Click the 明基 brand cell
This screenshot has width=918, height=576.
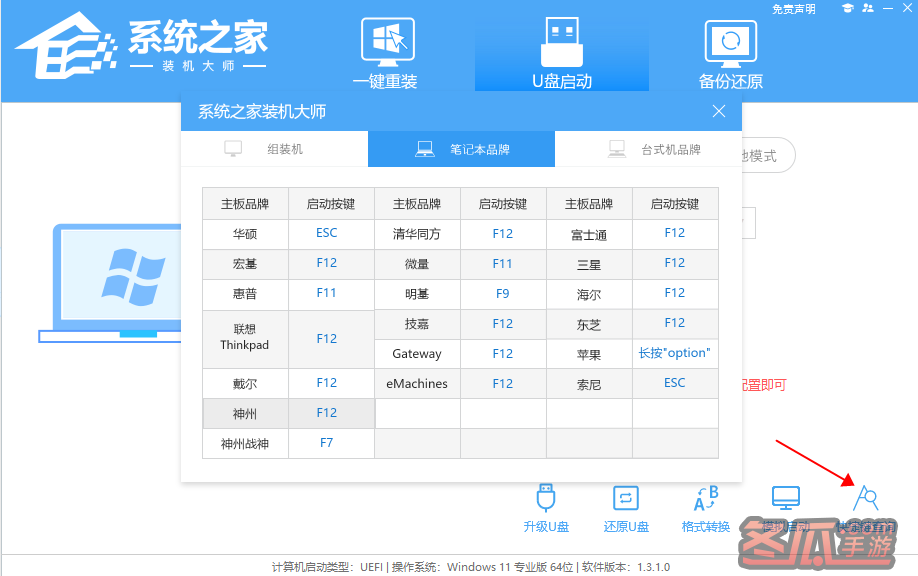(x=417, y=294)
